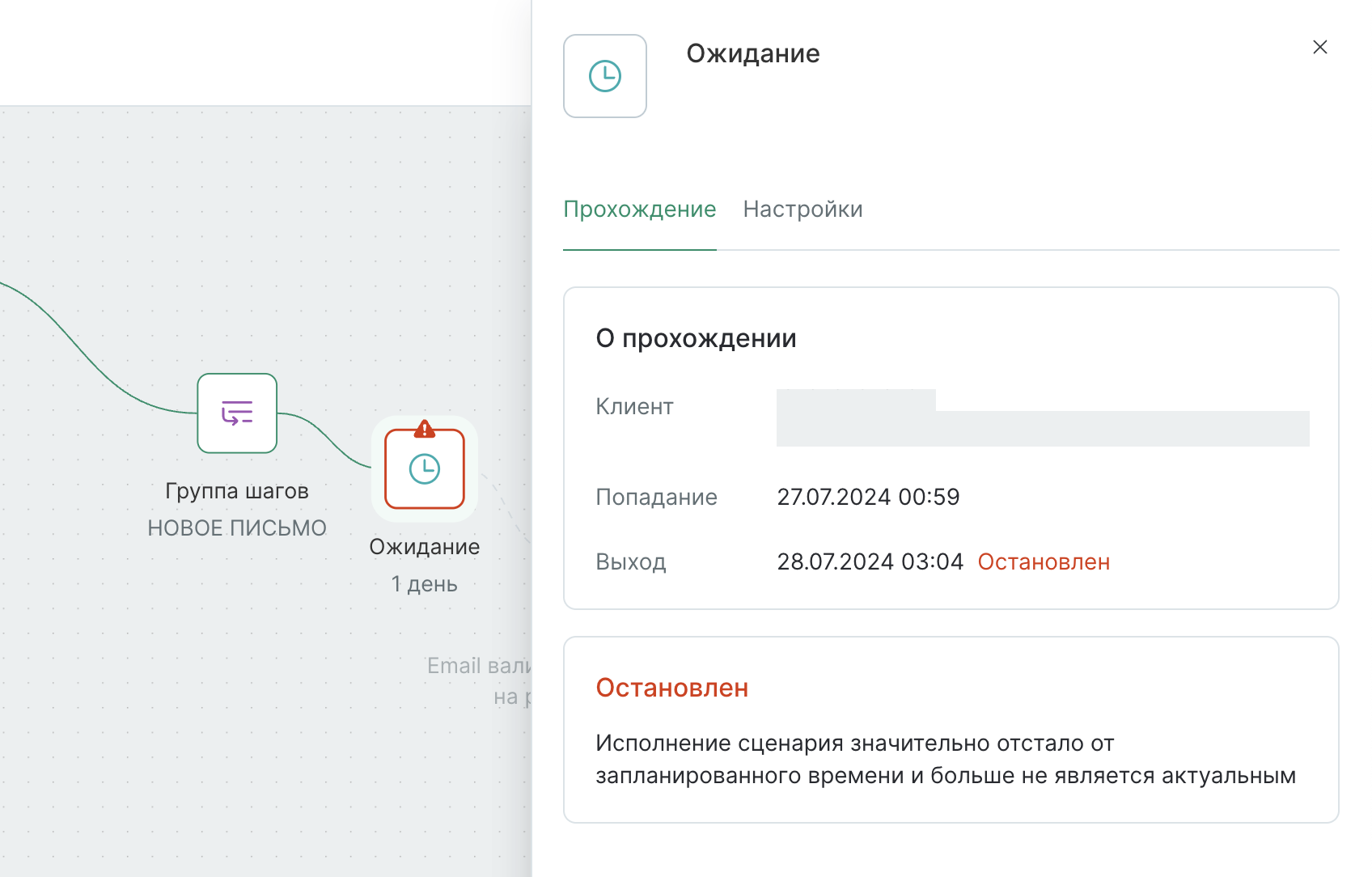Click the Ожидание title in the panel
Image resolution: width=1372 pixels, height=877 pixels.
[x=753, y=53]
